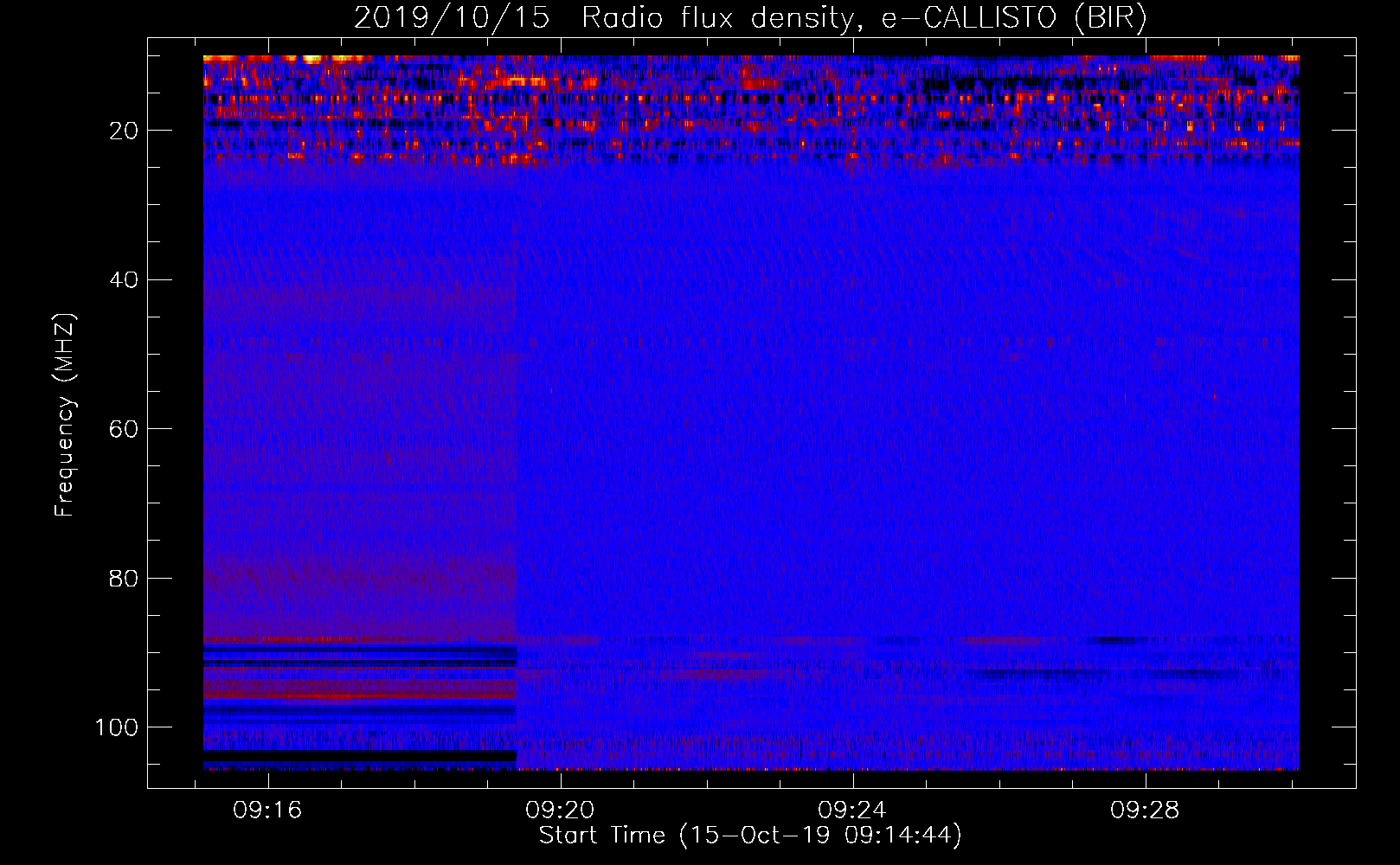Click the plot title '2019/10/15 Radio flux density, e-CALLISTO (BIR)'

click(x=750, y=18)
